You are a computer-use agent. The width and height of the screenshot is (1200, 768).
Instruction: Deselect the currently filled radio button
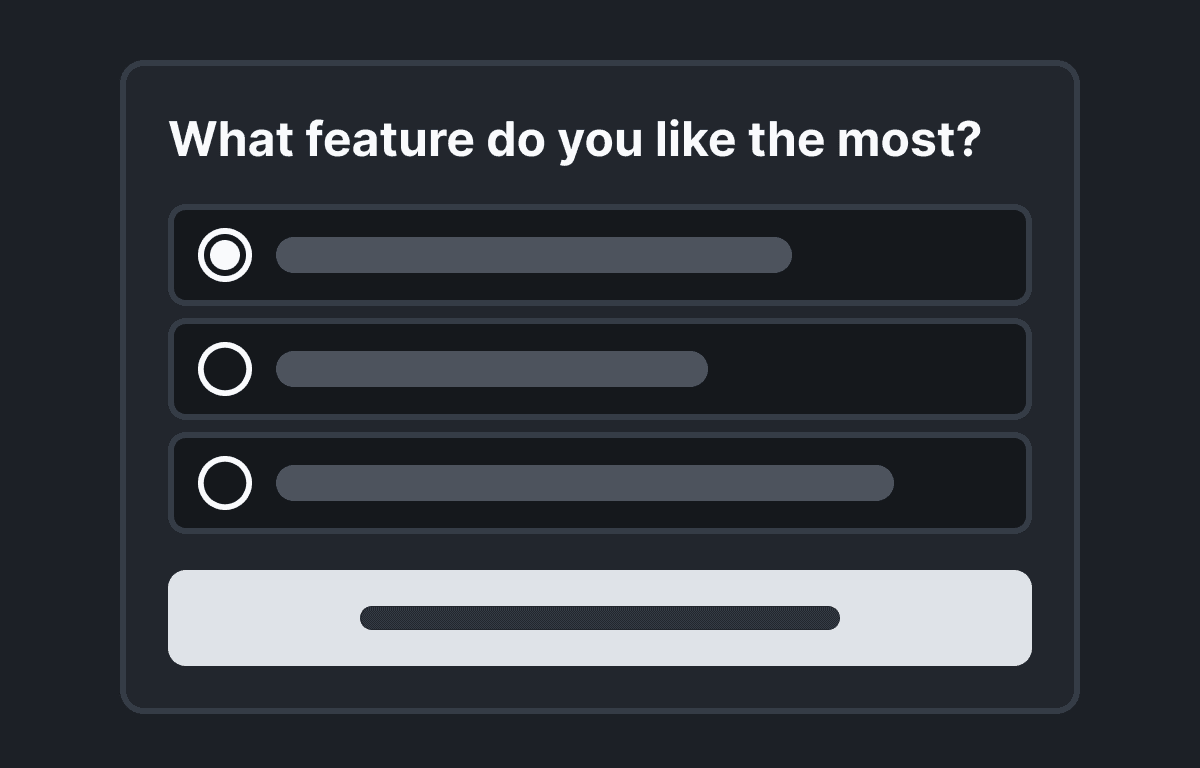(225, 255)
